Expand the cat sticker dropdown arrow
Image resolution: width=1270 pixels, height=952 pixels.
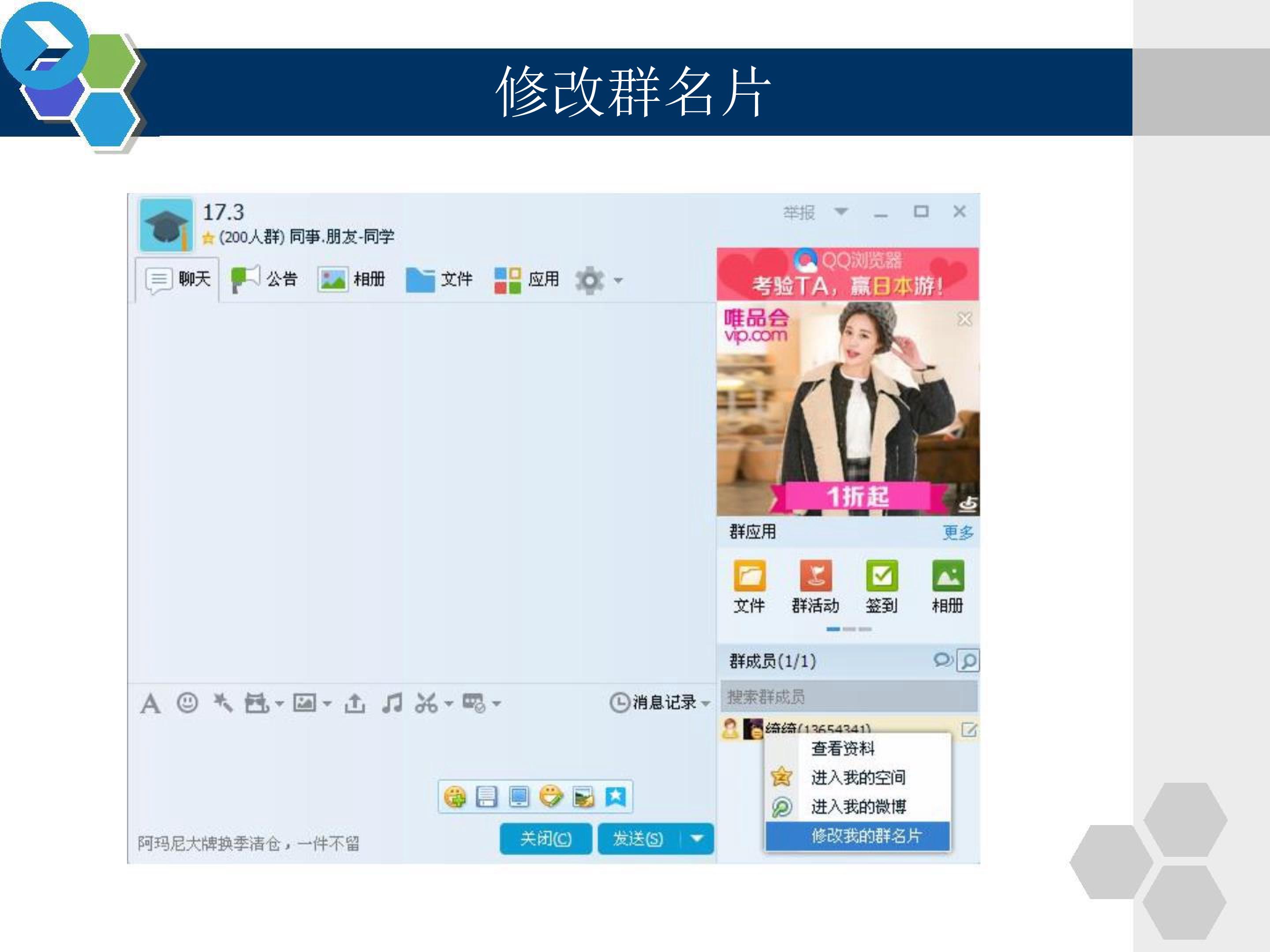coord(279,703)
